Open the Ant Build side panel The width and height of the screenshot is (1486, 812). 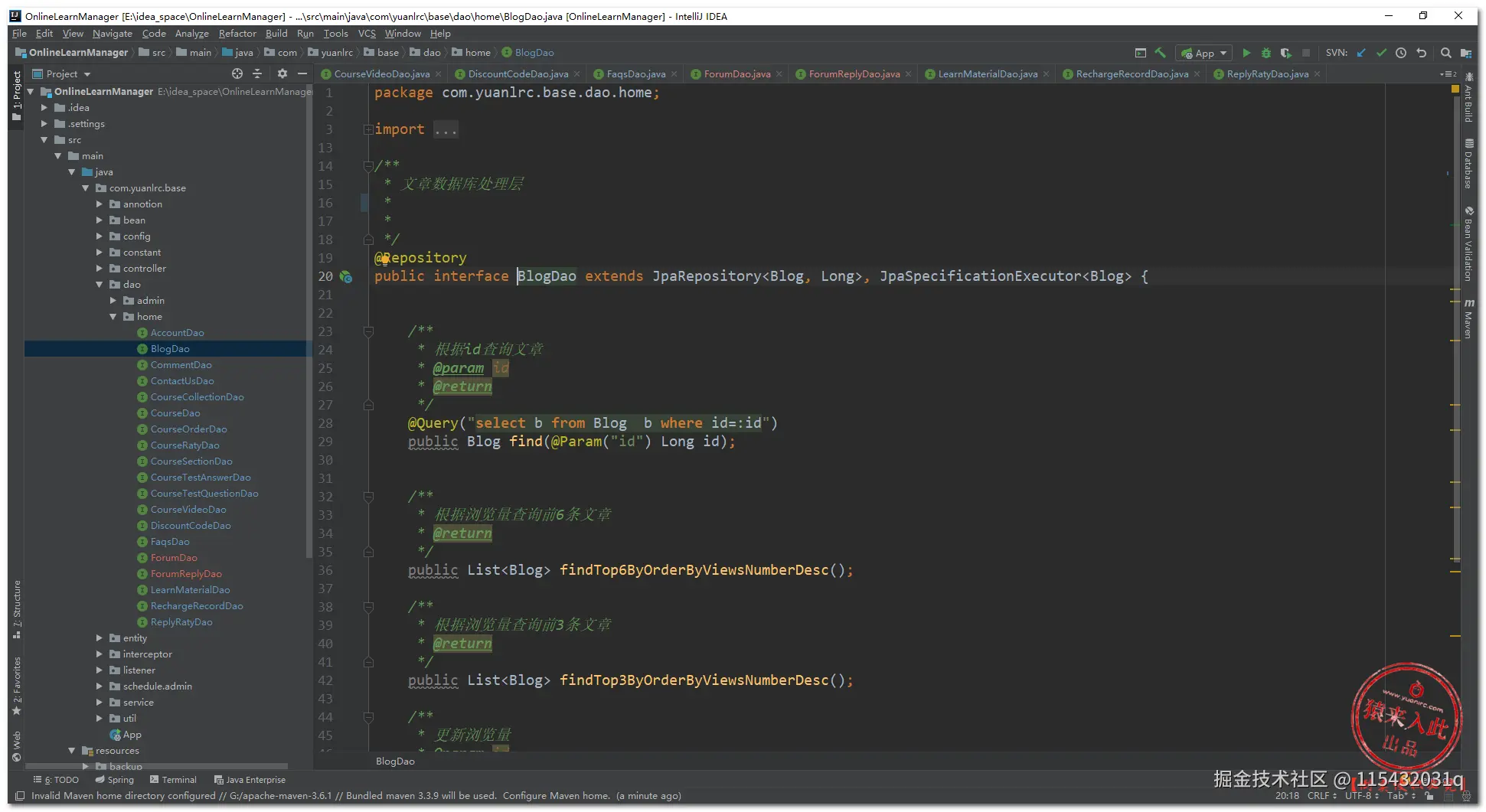point(1468,98)
